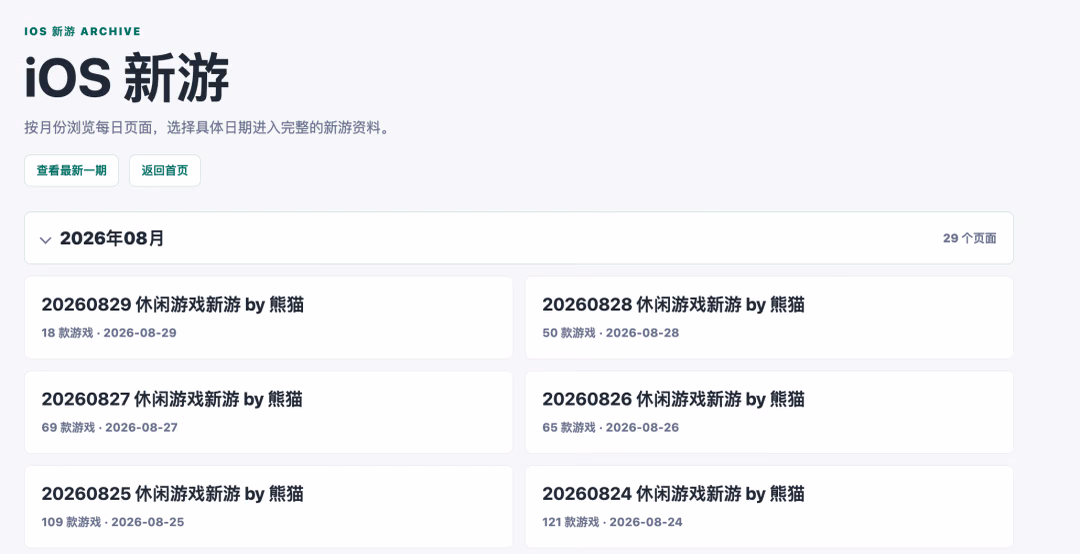Collapse the 2026年08月 section chevron
Screen dimensions: 1080x554
click(x=45, y=240)
